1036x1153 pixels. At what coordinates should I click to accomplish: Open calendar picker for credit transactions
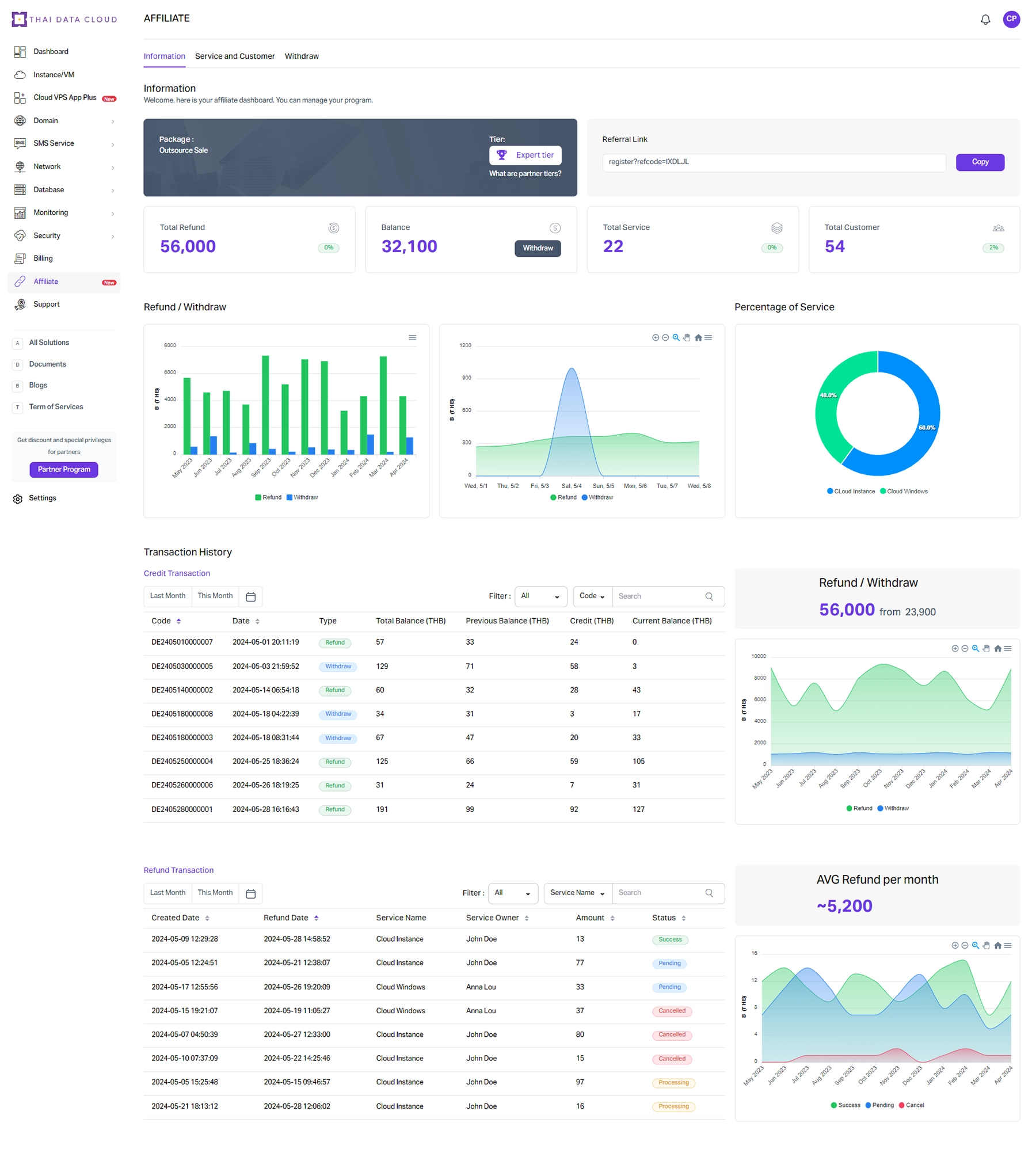click(x=251, y=597)
